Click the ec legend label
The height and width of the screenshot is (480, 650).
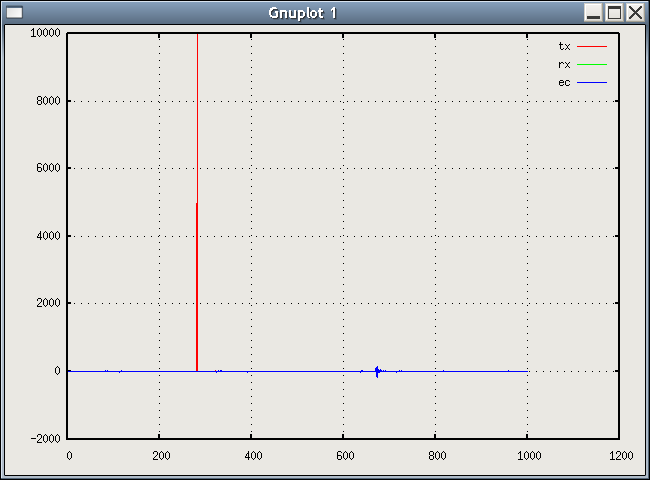[564, 82]
